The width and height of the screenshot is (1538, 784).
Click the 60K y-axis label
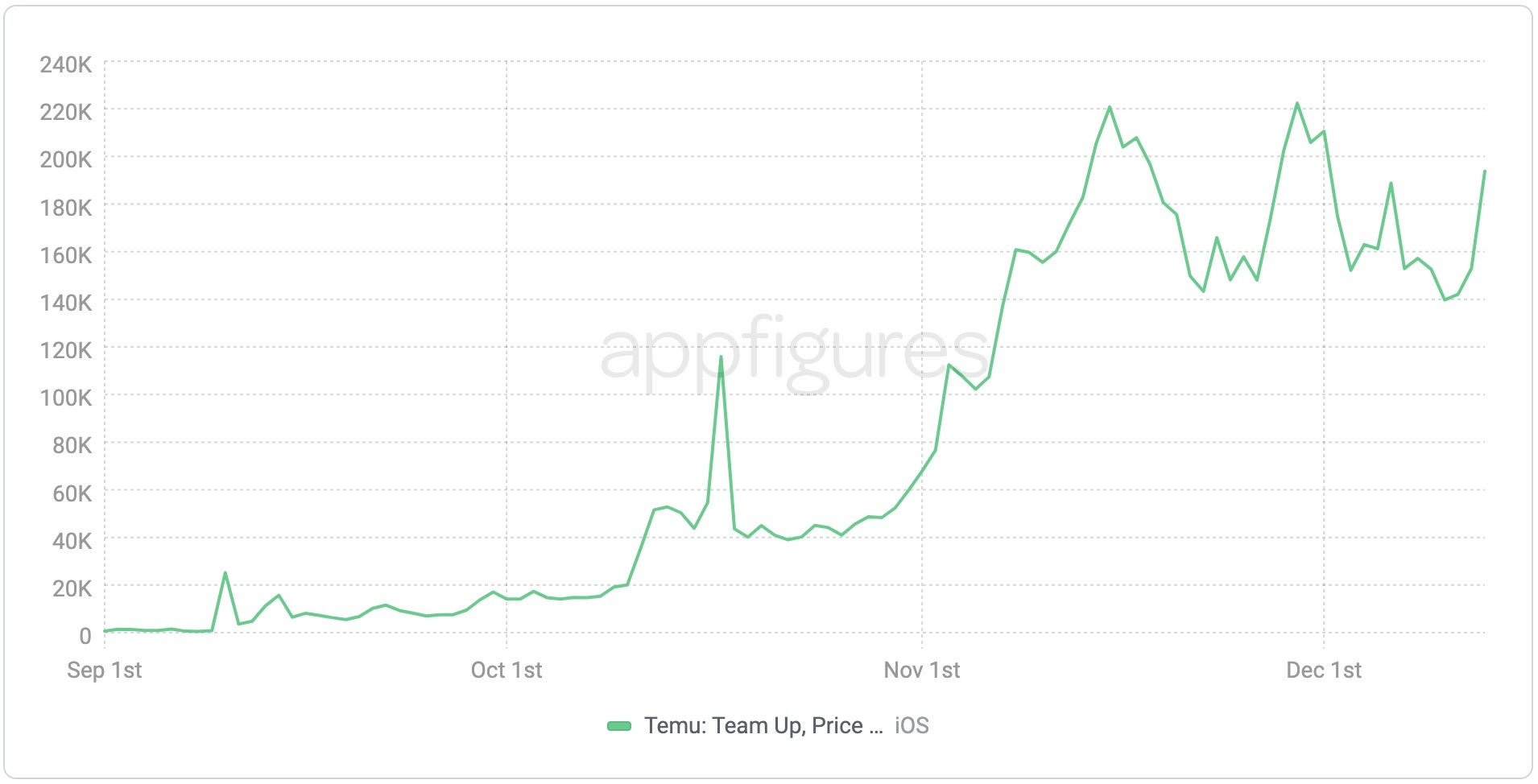72,493
